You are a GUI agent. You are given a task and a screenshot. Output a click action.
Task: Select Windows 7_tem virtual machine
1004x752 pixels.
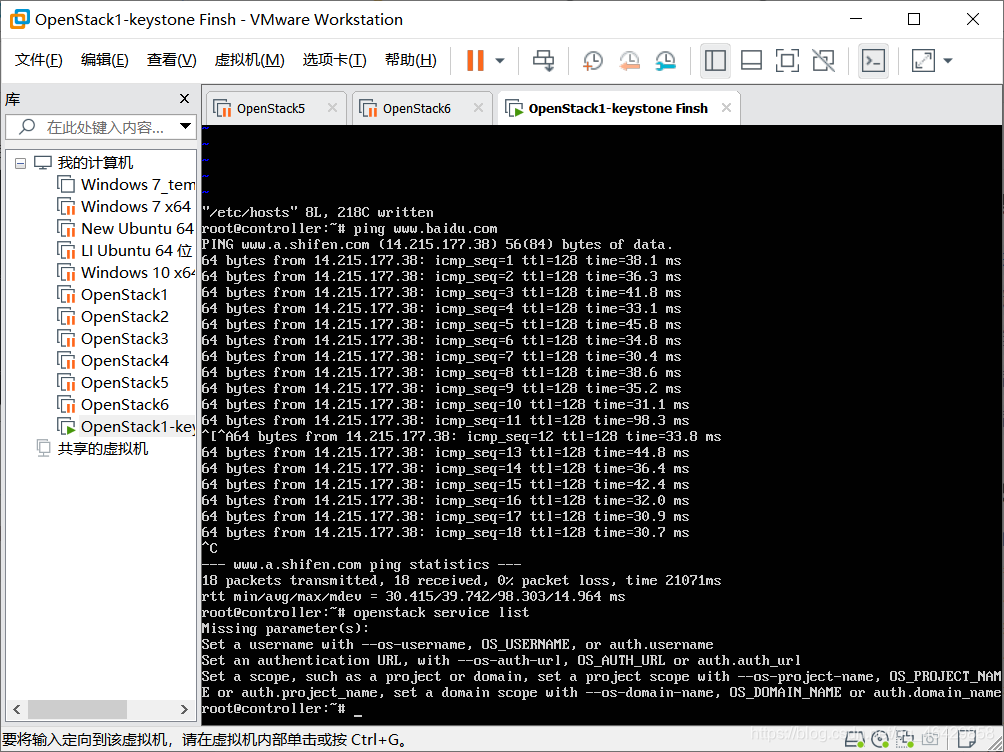pos(138,184)
